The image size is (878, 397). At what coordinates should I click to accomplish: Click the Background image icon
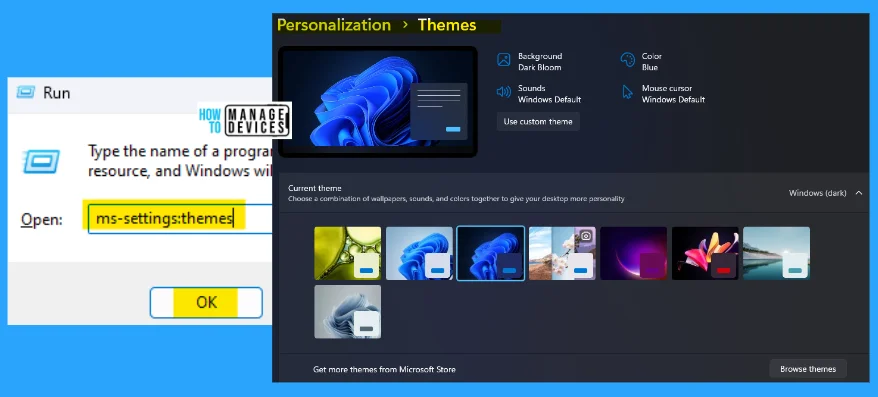[504, 60]
